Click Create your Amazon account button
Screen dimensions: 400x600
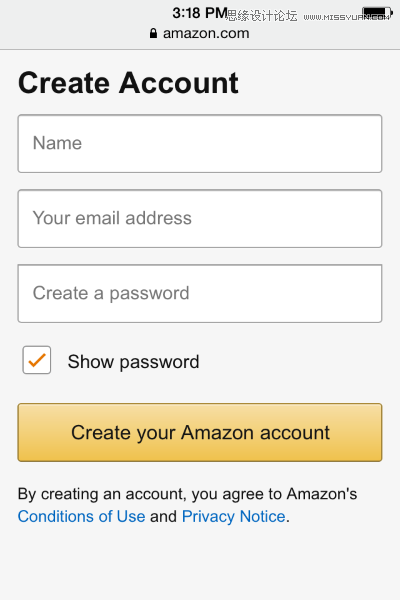coord(200,432)
